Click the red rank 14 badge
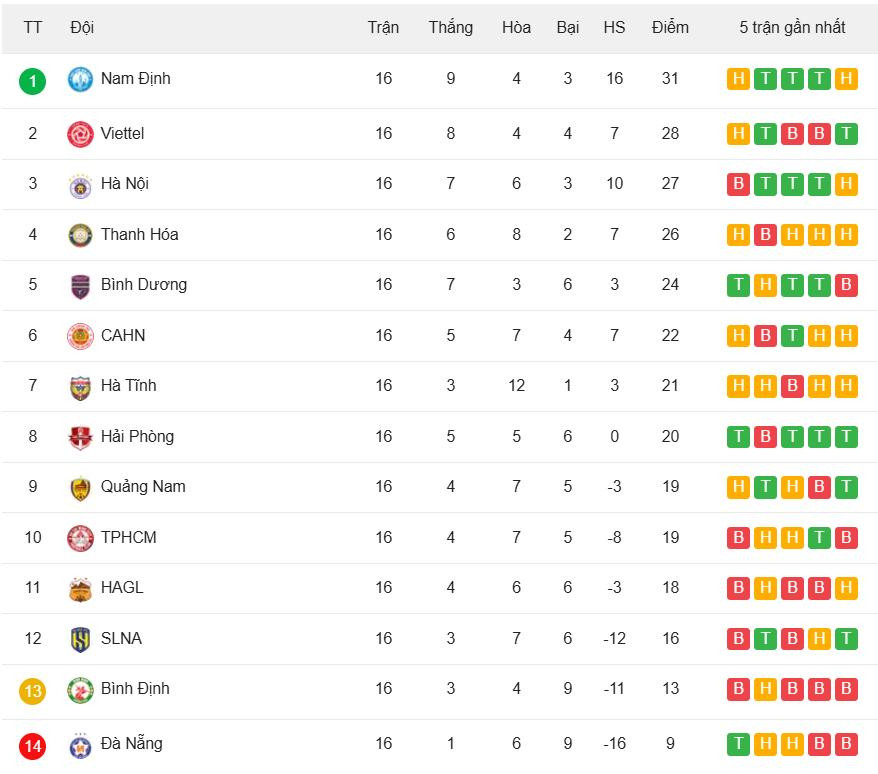The height and width of the screenshot is (774, 878). point(33,746)
